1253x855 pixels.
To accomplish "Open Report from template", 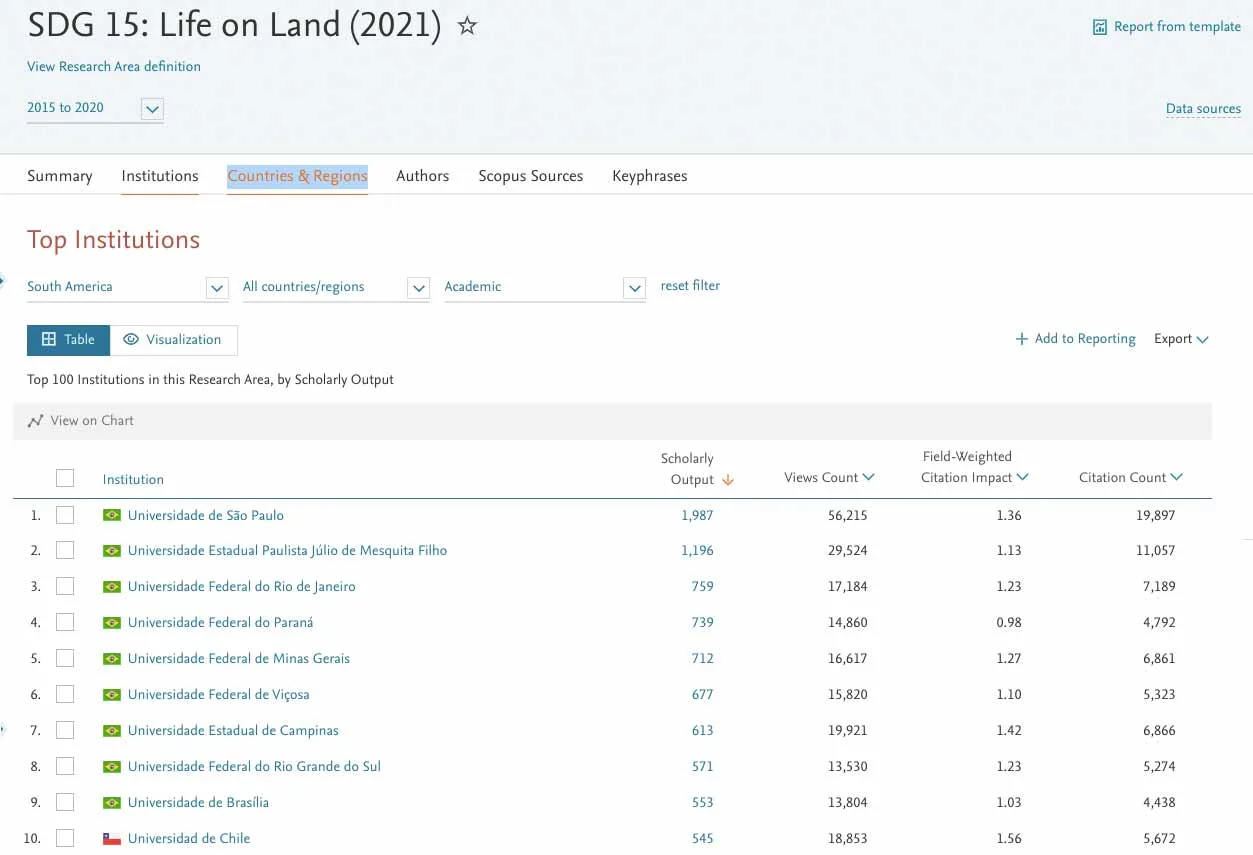I will pos(1167,27).
